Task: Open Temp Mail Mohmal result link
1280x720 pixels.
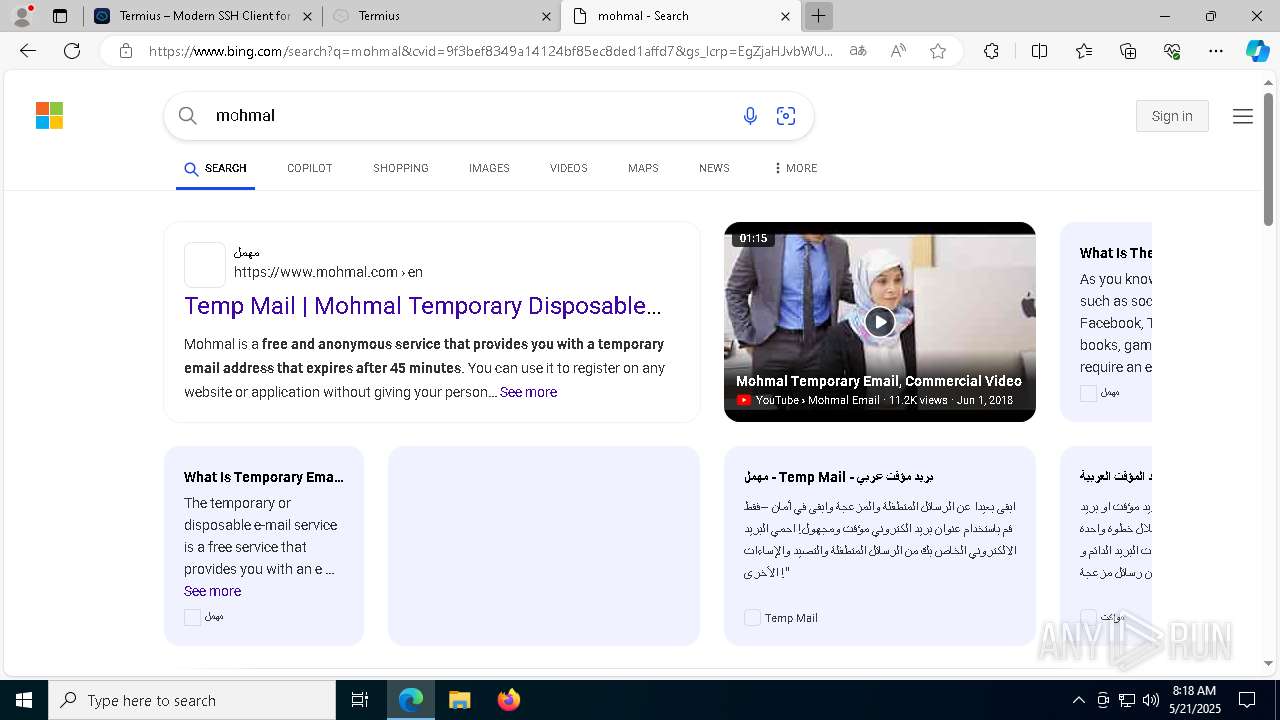Action: tap(422, 306)
